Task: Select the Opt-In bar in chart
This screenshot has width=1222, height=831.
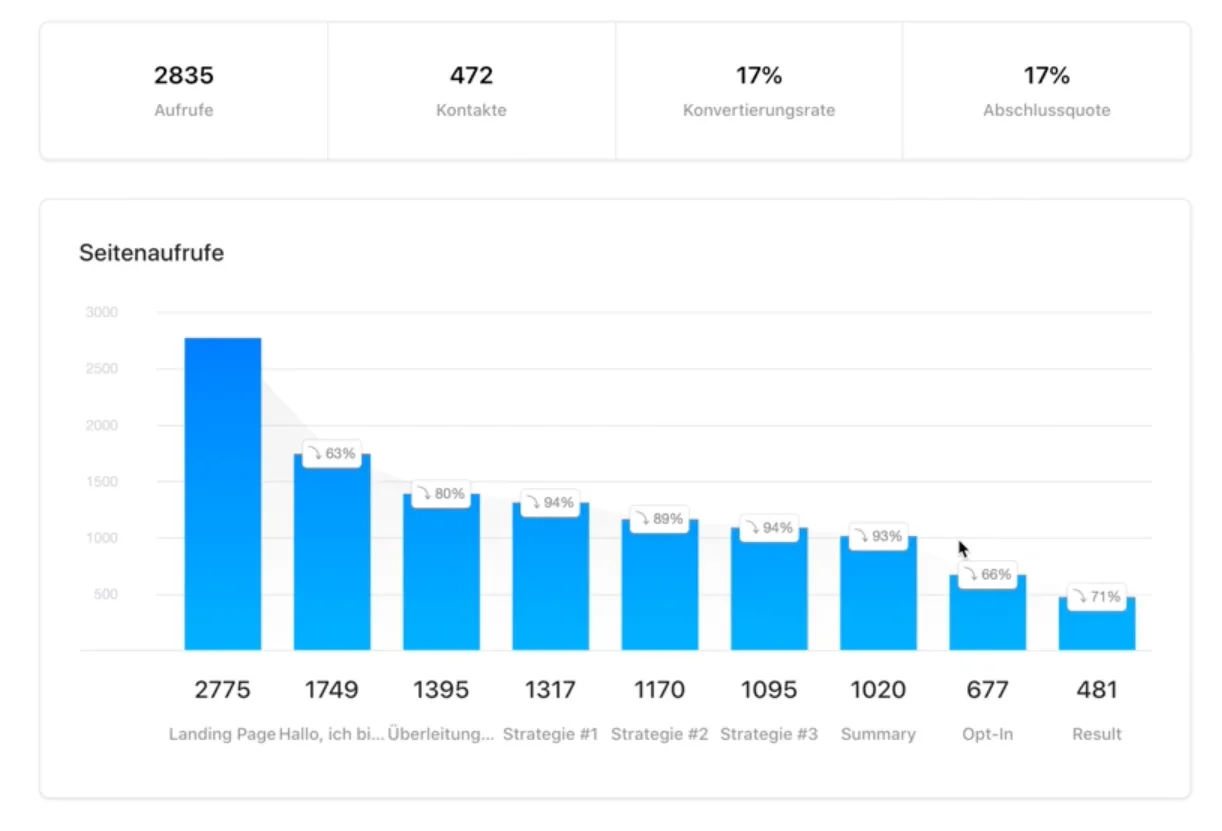Action: point(987,620)
